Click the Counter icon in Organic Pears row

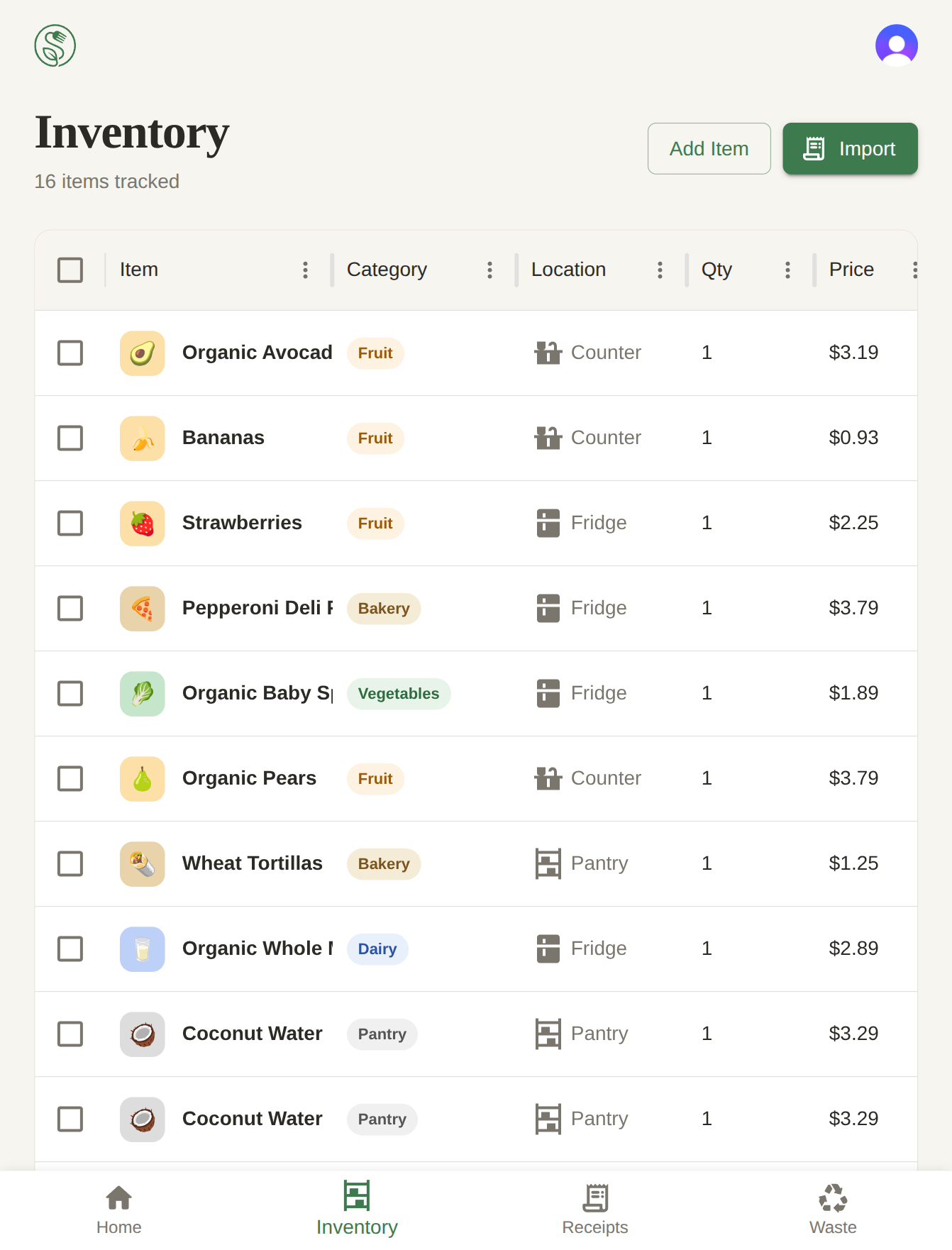548,778
